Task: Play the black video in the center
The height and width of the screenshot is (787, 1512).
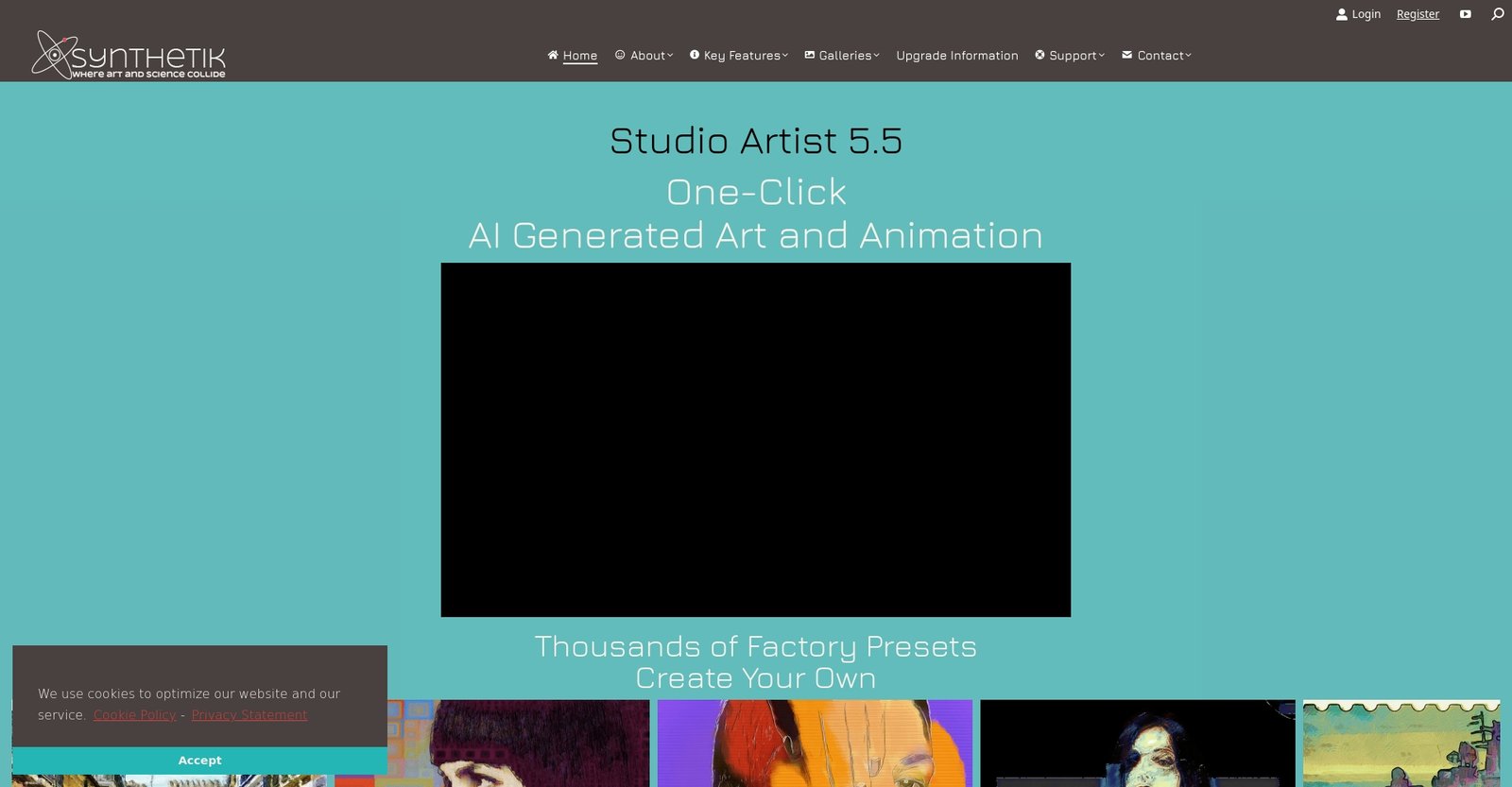Action: coord(755,439)
